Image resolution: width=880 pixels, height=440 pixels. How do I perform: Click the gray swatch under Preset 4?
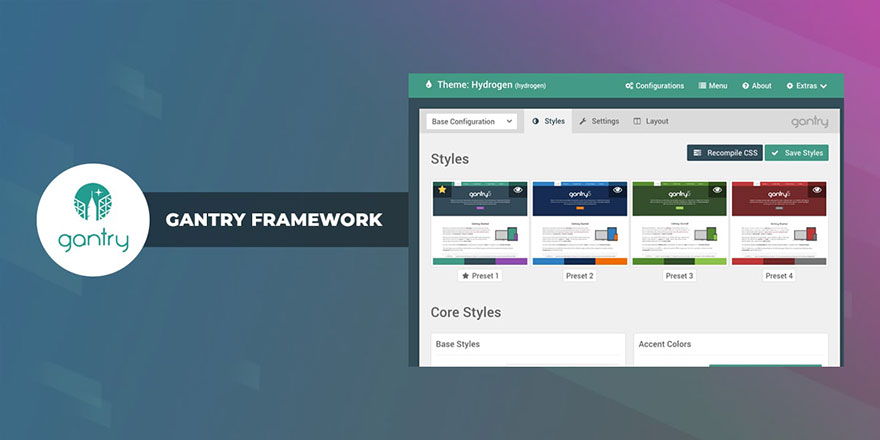point(811,261)
